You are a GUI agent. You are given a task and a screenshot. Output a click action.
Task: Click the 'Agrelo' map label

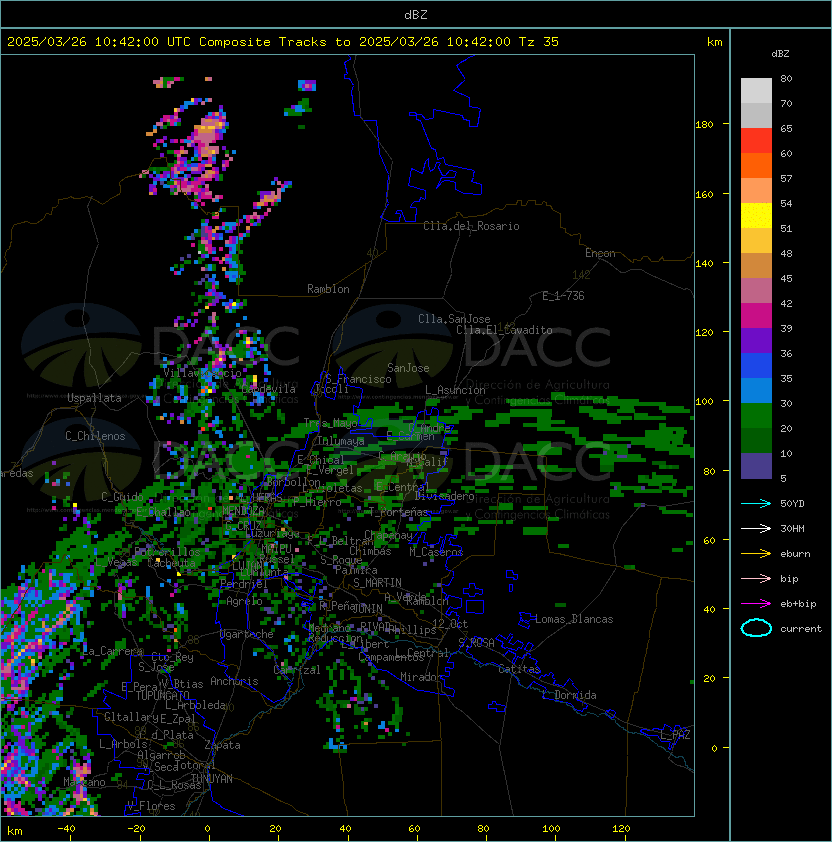coord(244,601)
